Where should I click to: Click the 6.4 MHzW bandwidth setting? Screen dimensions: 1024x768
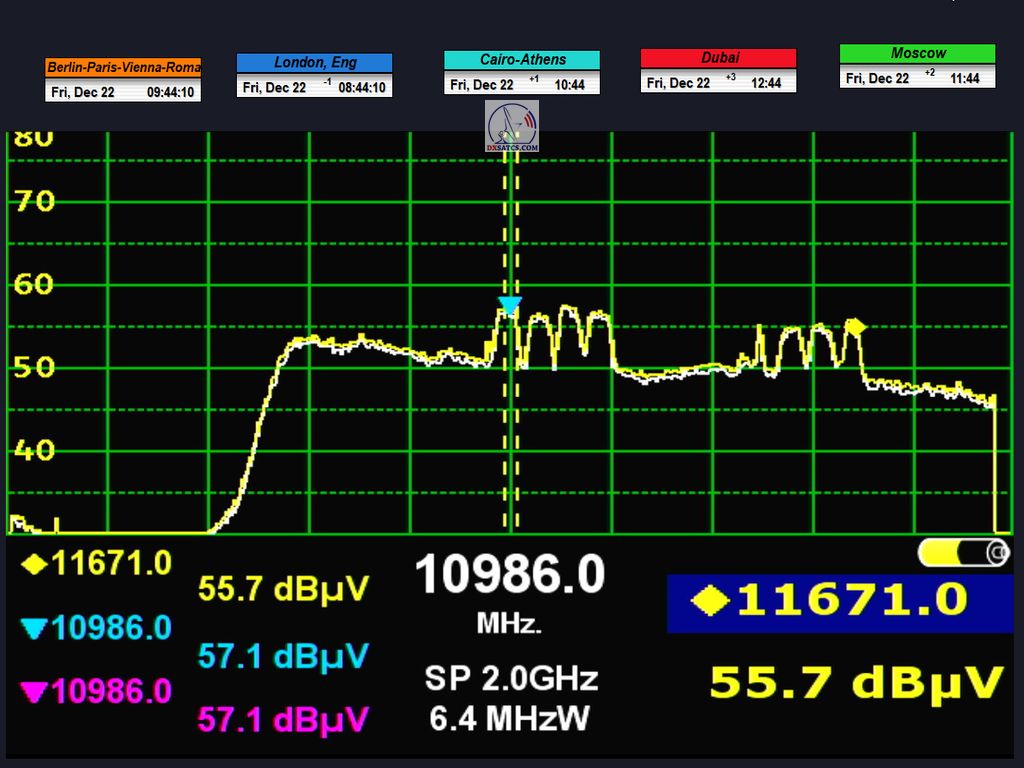[x=511, y=717]
